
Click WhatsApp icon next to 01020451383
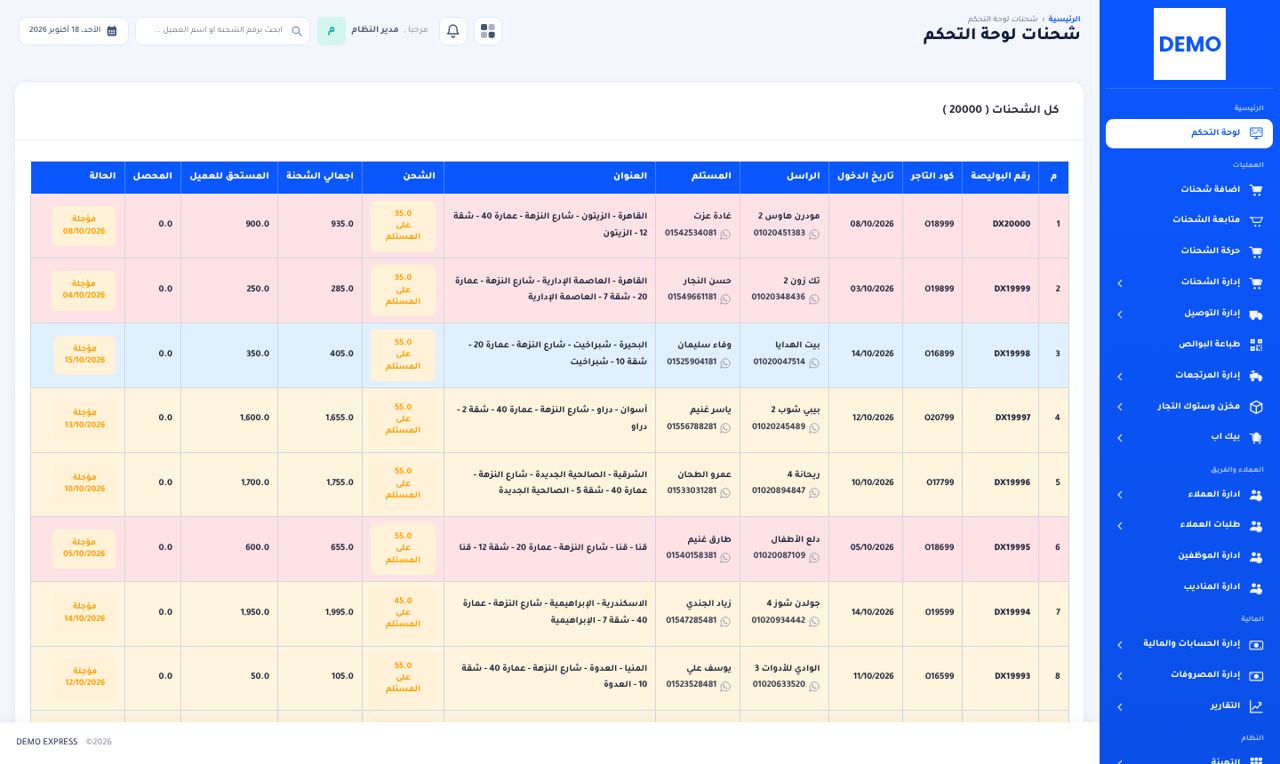814,233
